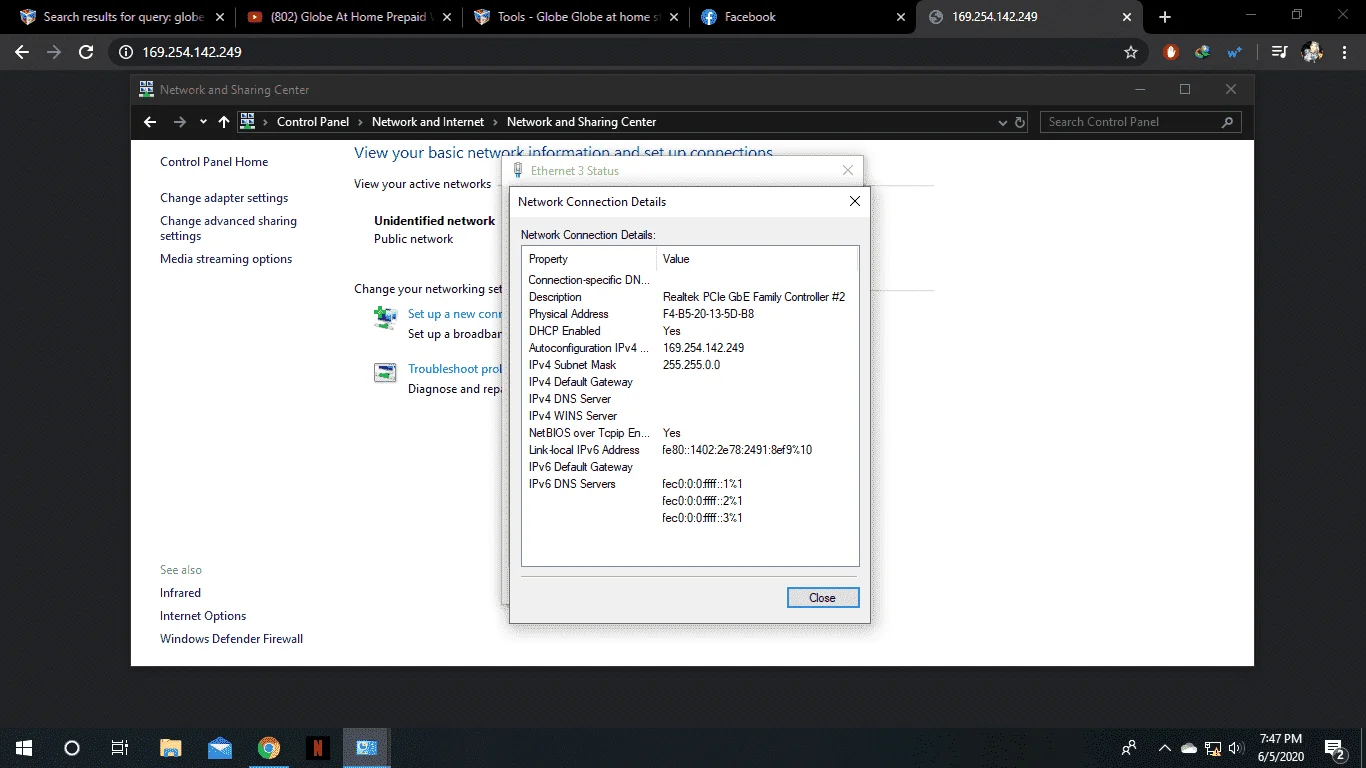The width and height of the screenshot is (1366, 768).
Task: Open Netflix from the taskbar
Action: click(318, 747)
